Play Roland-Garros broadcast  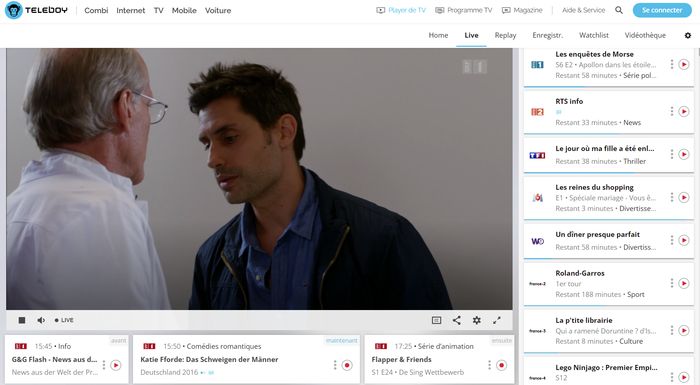[x=684, y=283]
